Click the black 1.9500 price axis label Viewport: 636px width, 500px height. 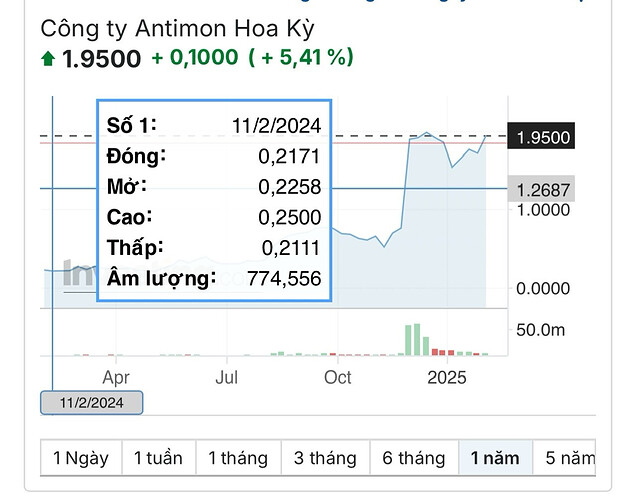click(544, 138)
